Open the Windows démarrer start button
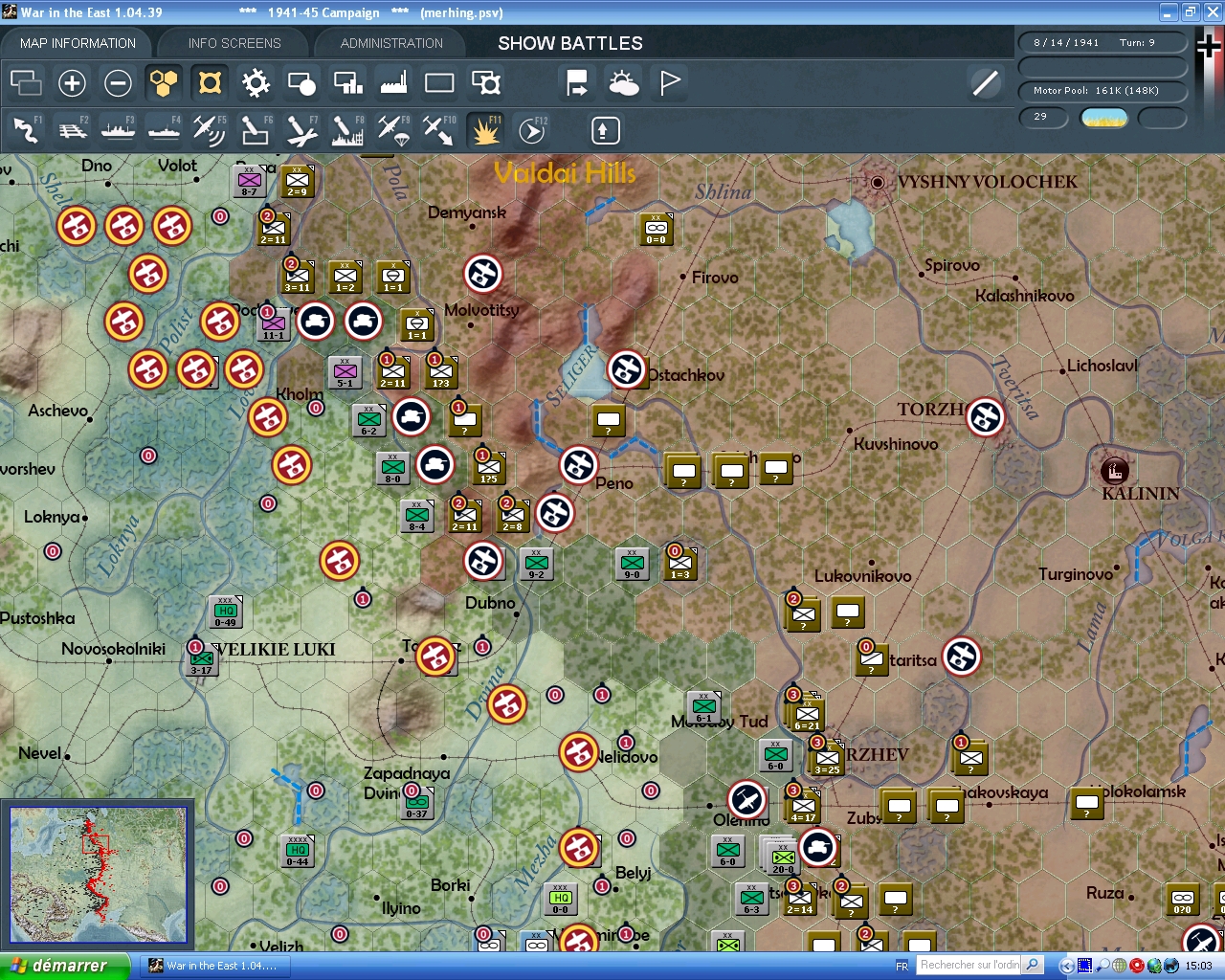This screenshot has width=1225, height=980. click(x=64, y=966)
